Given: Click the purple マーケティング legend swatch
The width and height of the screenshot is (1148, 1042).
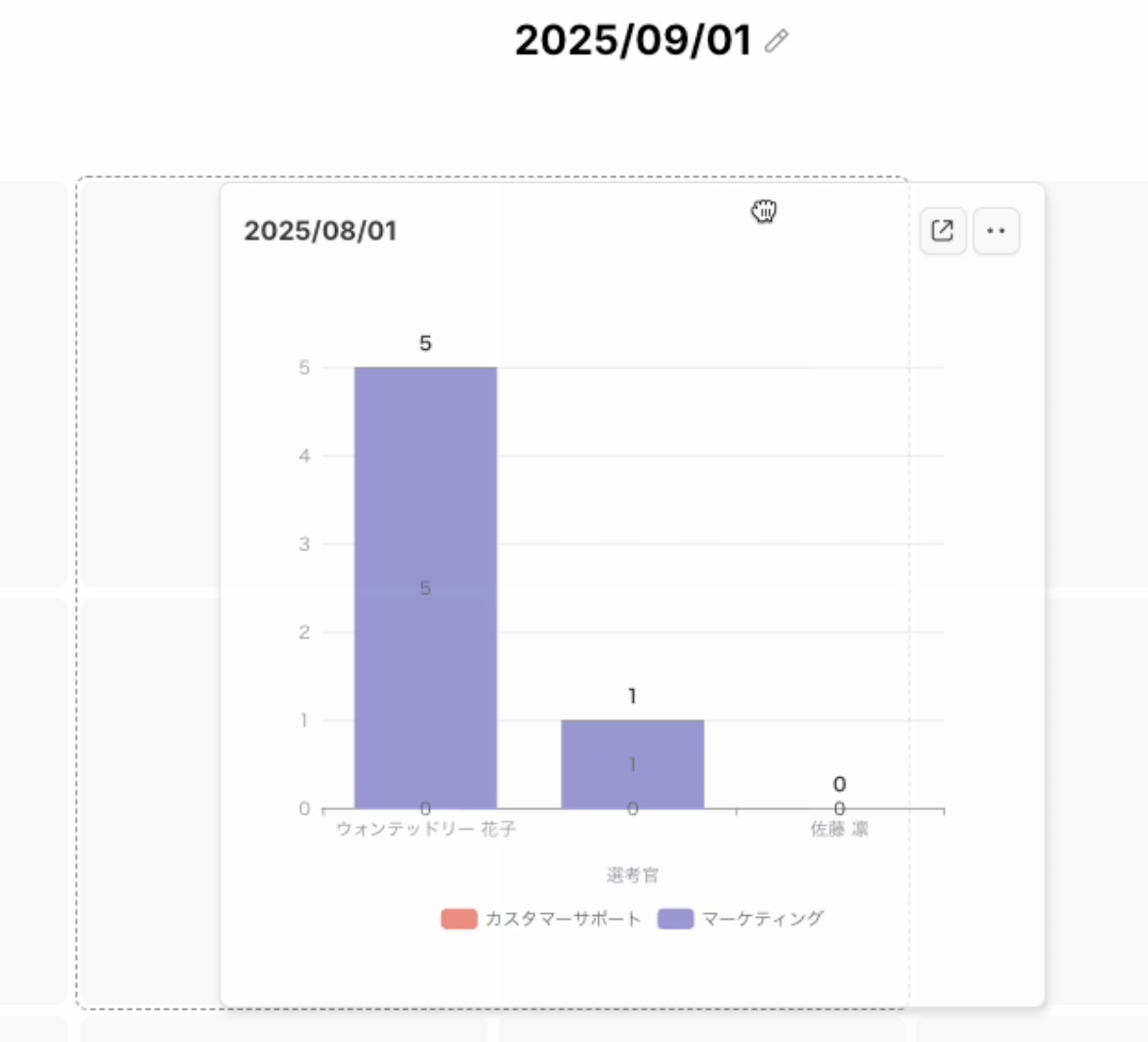Looking at the screenshot, I should point(675,919).
